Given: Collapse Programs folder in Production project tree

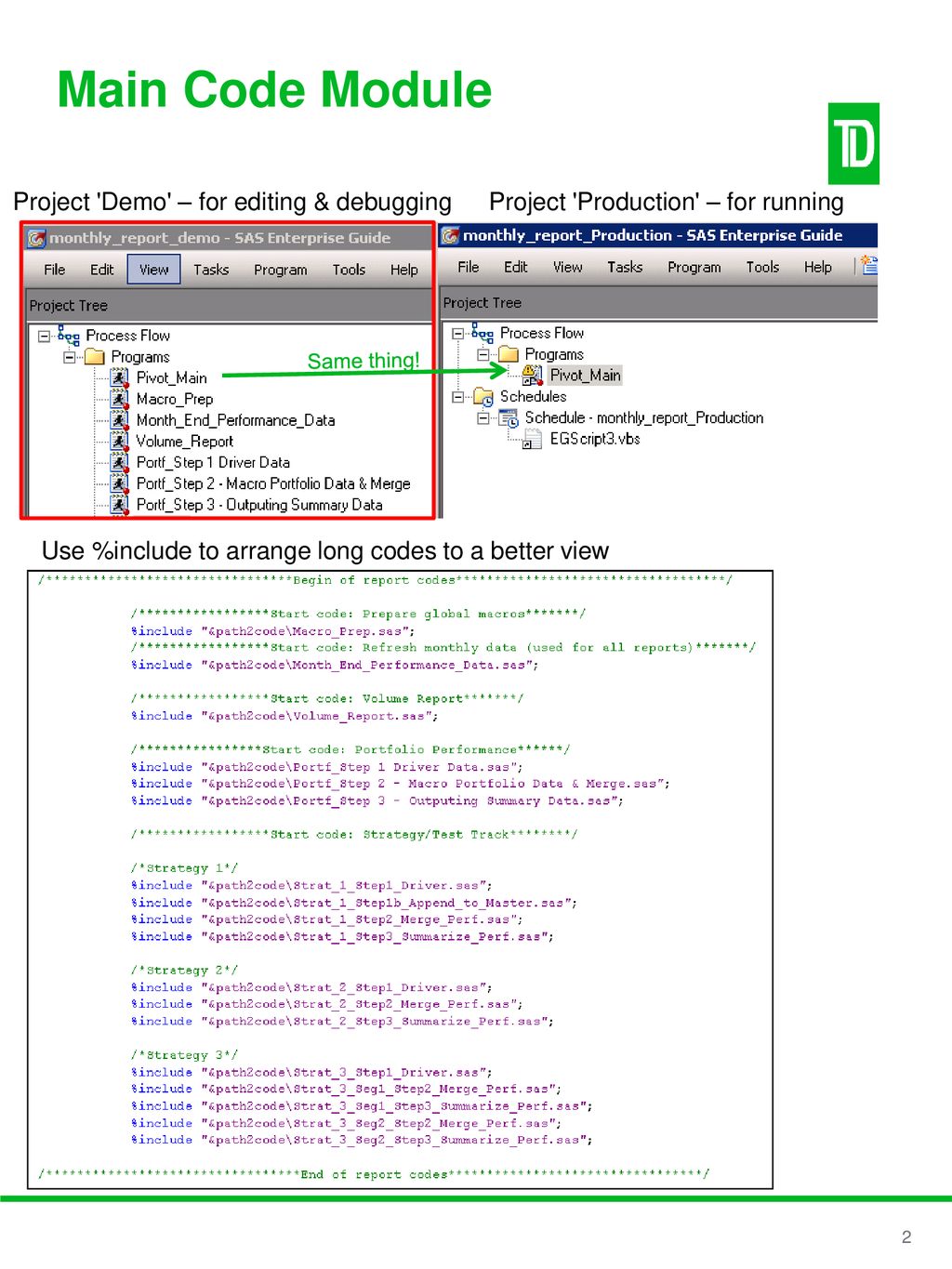Looking at the screenshot, I should pyautogui.click(x=483, y=354).
